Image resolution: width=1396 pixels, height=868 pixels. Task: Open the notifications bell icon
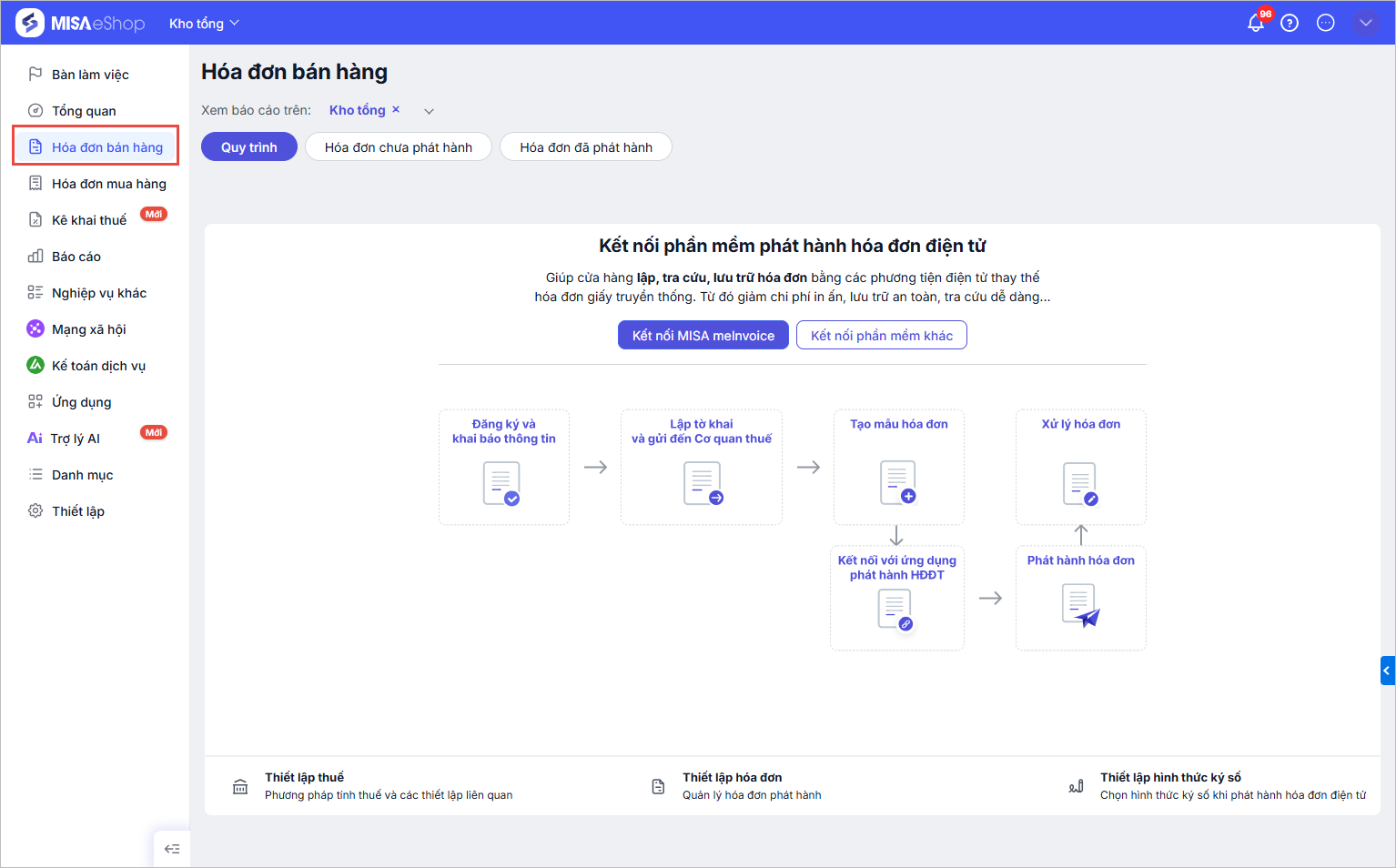pos(1256,24)
